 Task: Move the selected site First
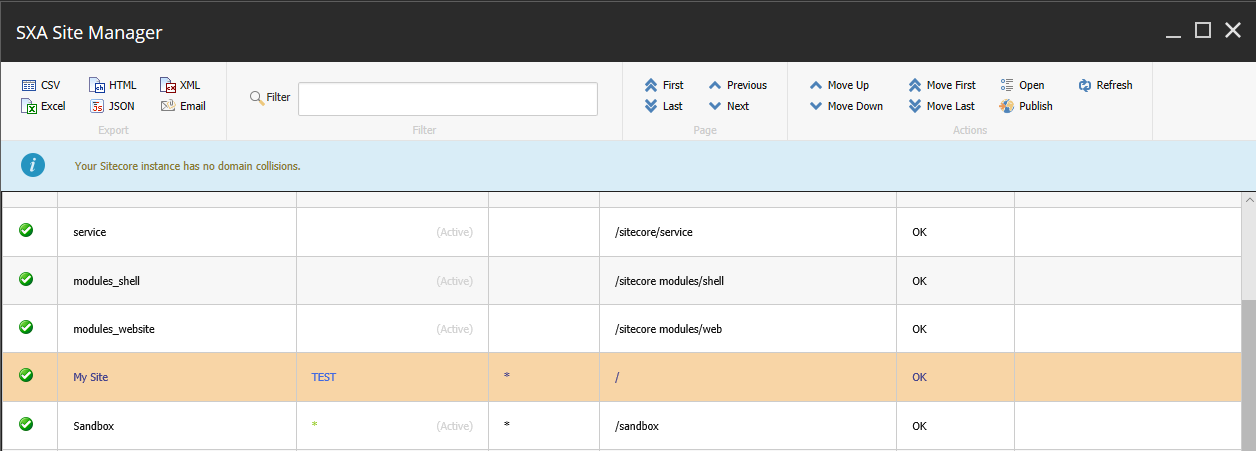(x=942, y=85)
